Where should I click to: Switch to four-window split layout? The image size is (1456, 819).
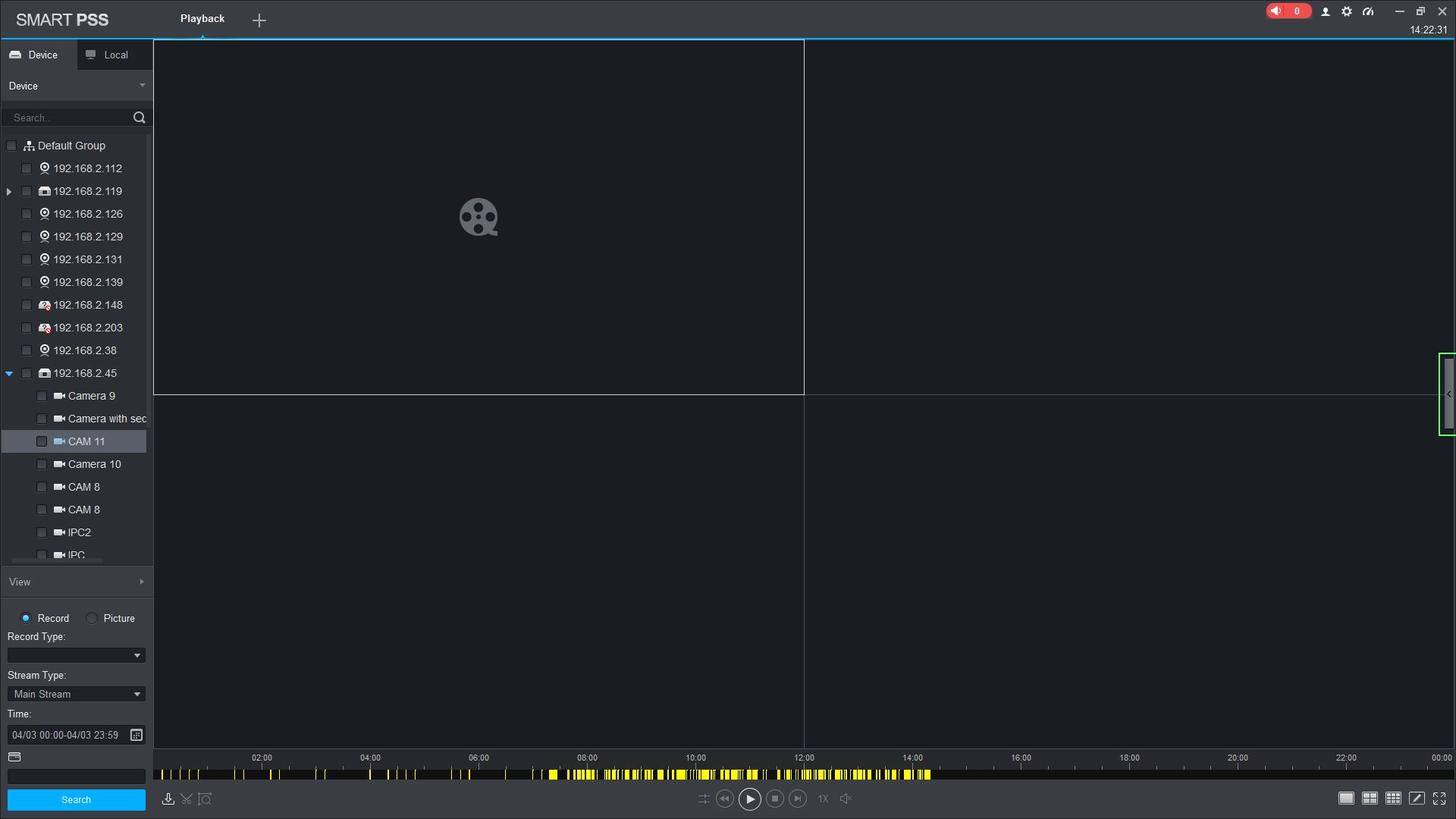click(x=1370, y=798)
